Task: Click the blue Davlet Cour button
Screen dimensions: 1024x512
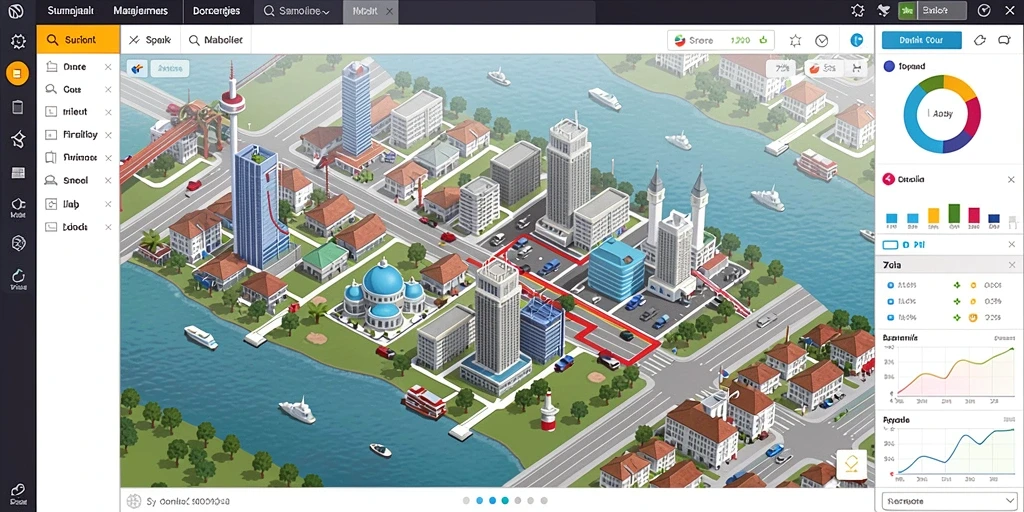Action: [921, 40]
